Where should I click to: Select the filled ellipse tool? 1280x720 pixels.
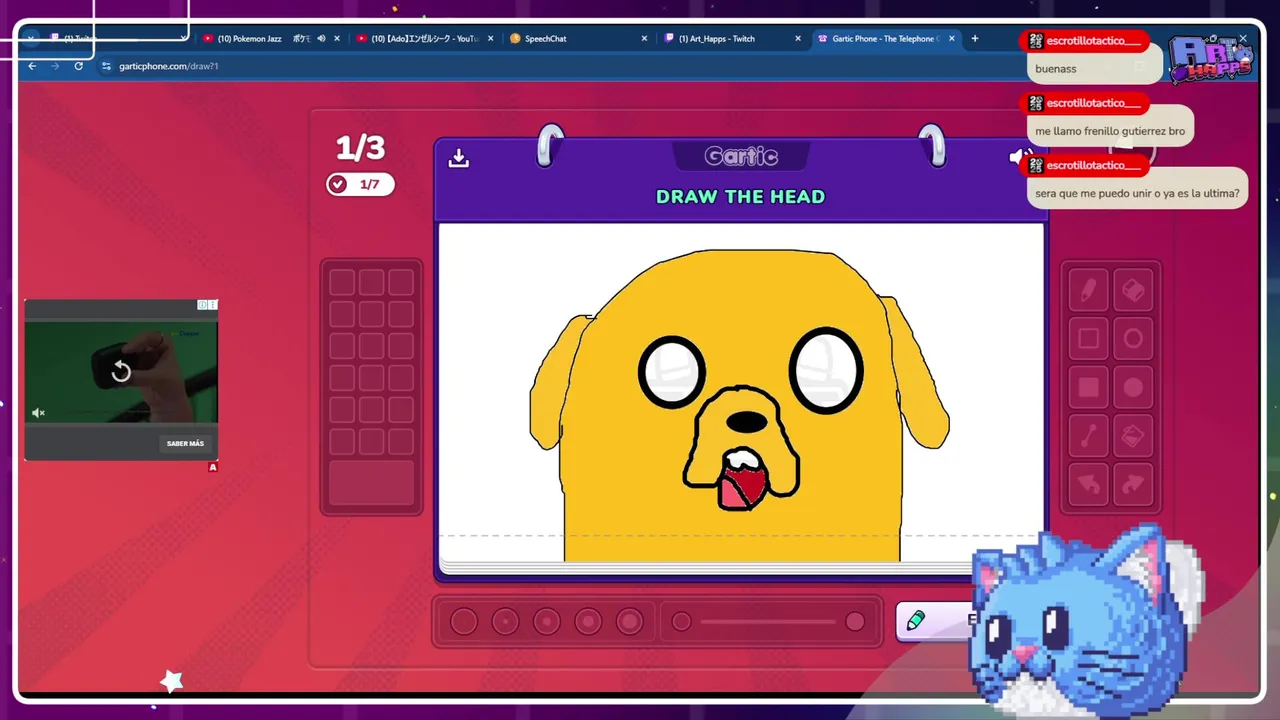[x=1133, y=388]
